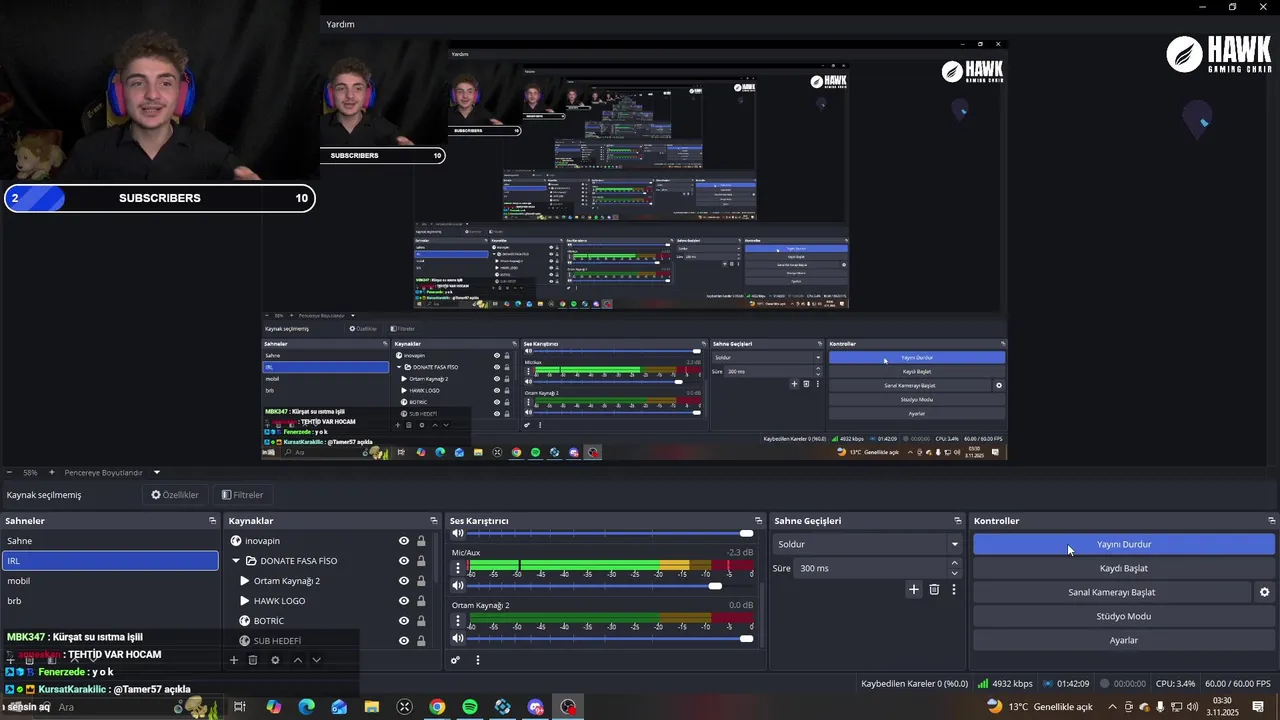Toggle visibility of Ortam Kaynağı 2 source
Image resolution: width=1280 pixels, height=720 pixels.
[404, 581]
